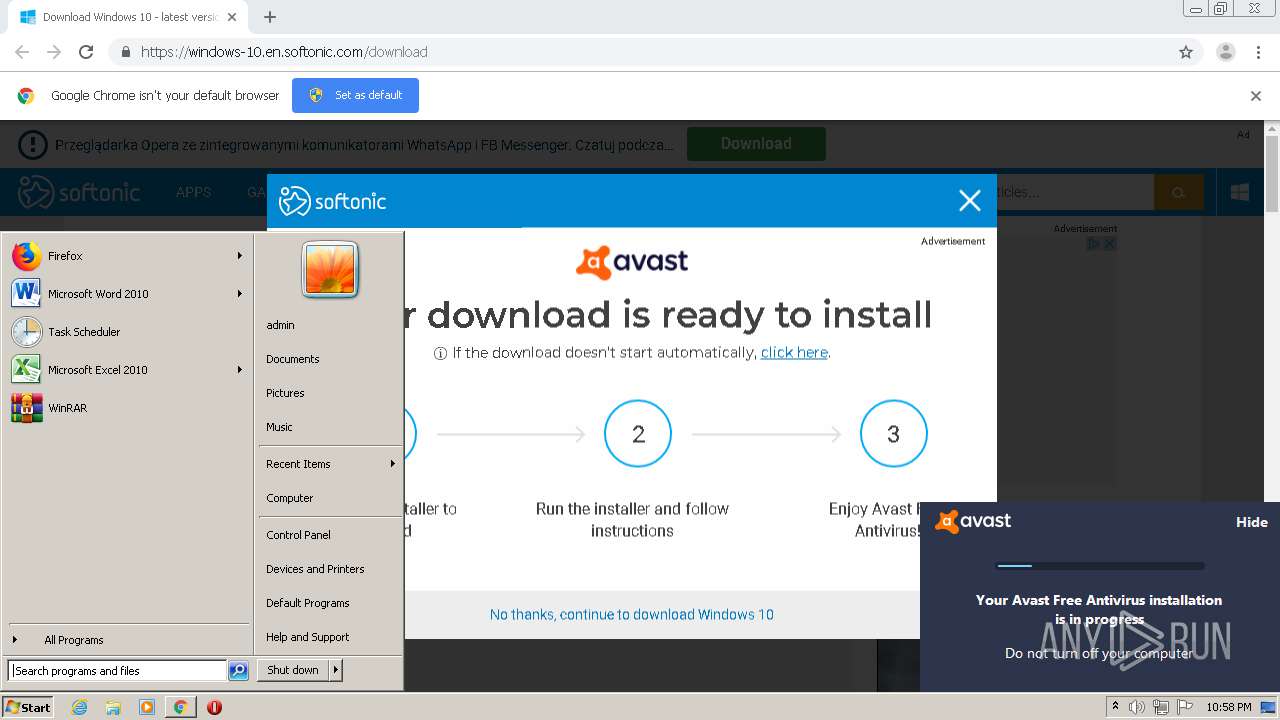This screenshot has width=1280, height=720.
Task: Open the Chrome profile avatar
Action: point(1226,52)
